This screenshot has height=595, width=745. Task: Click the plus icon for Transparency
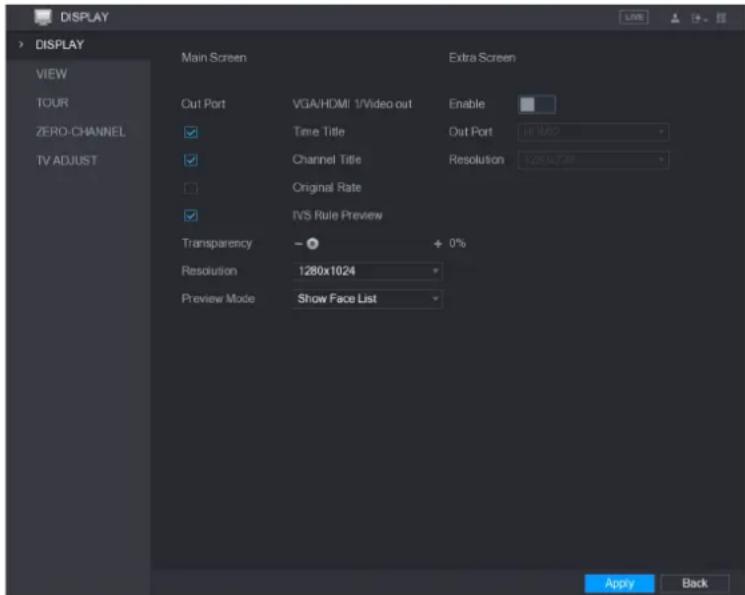[x=438, y=244]
